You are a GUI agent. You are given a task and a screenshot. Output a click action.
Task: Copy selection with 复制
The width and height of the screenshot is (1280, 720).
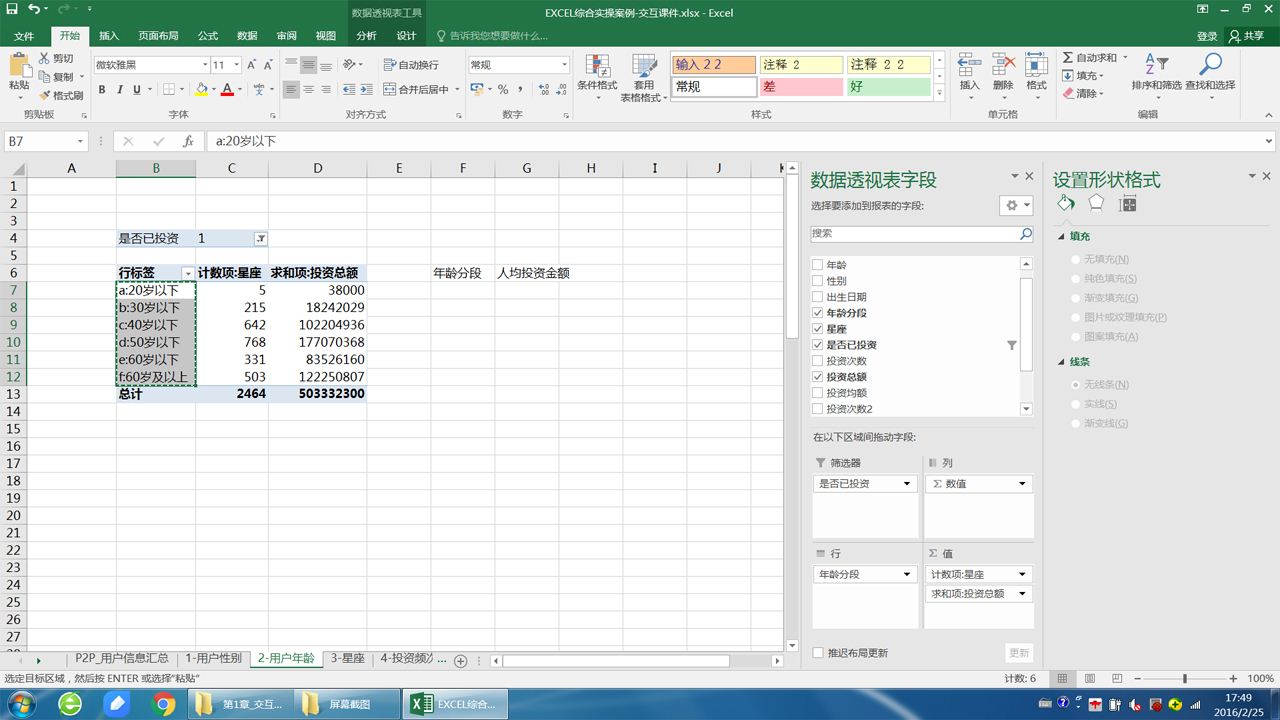[x=56, y=77]
